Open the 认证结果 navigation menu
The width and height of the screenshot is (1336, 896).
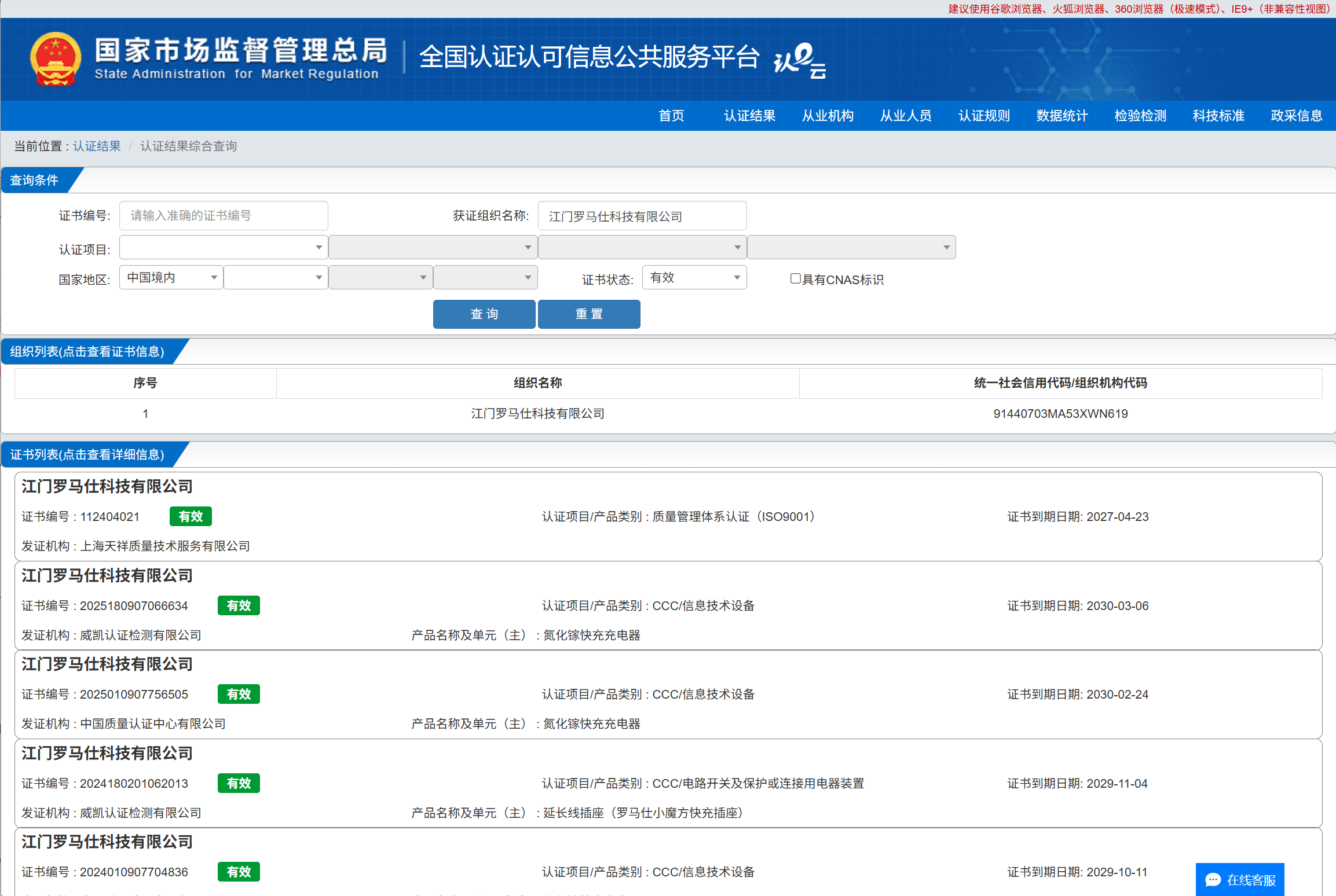click(x=749, y=116)
